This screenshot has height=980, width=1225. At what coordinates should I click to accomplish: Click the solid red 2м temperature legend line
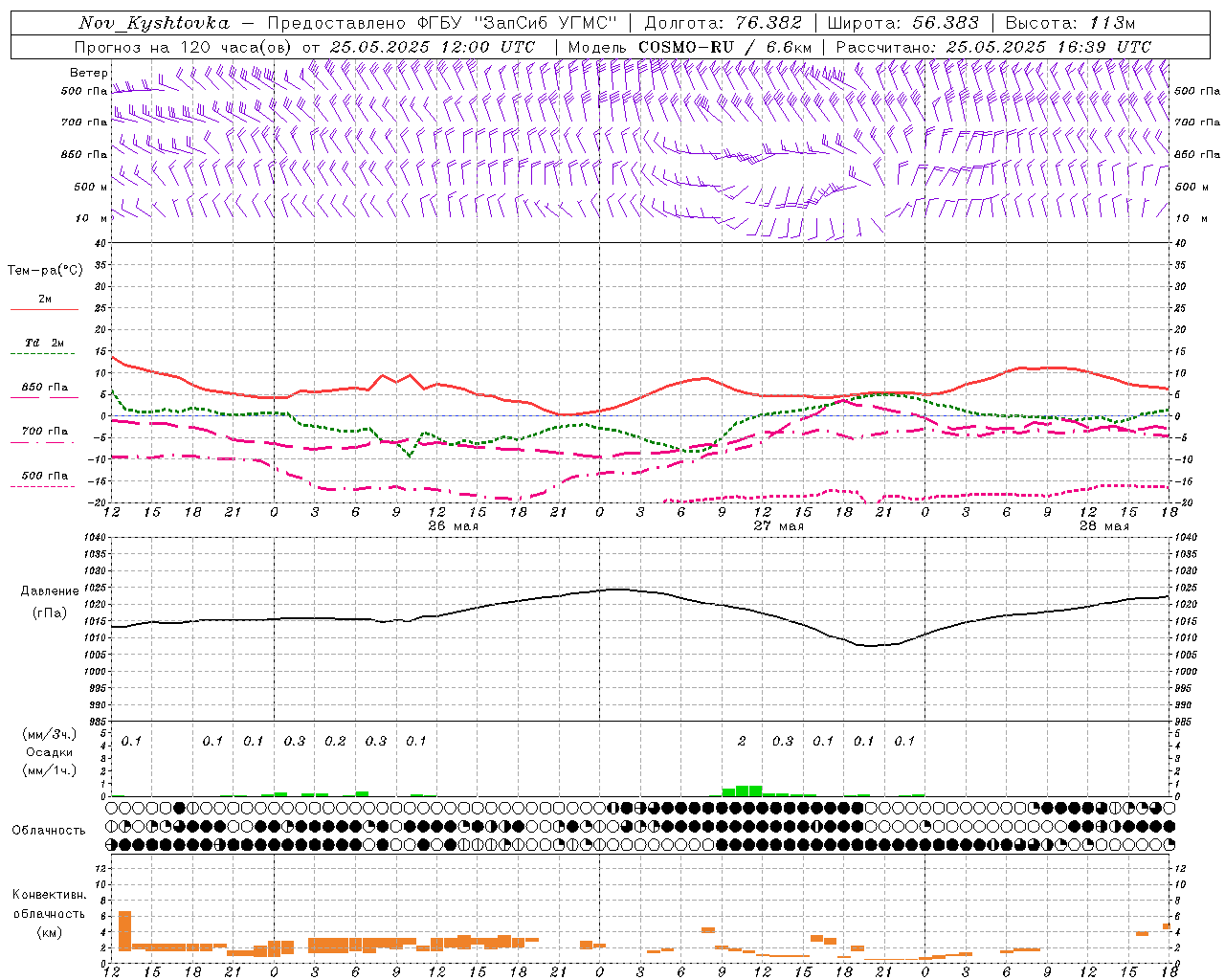[44, 310]
